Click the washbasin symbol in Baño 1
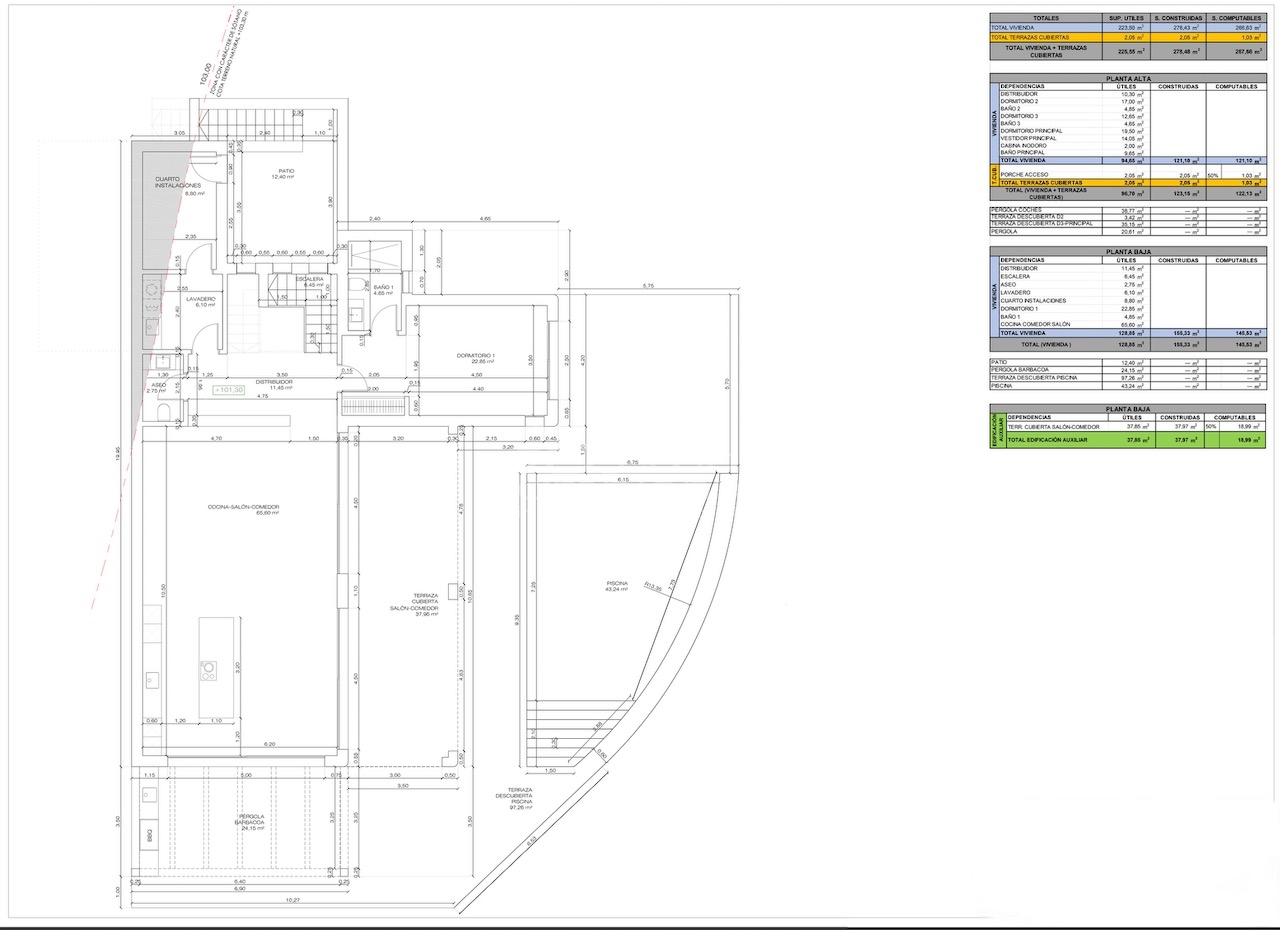Image resolution: width=1280 pixels, height=930 pixels. point(355,315)
